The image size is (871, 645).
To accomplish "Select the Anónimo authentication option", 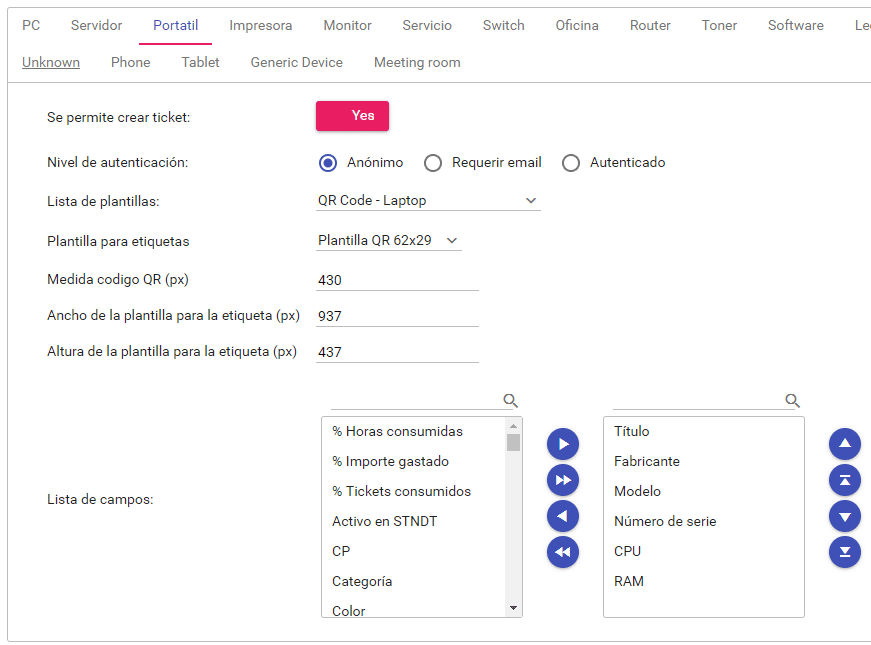I will tap(327, 163).
